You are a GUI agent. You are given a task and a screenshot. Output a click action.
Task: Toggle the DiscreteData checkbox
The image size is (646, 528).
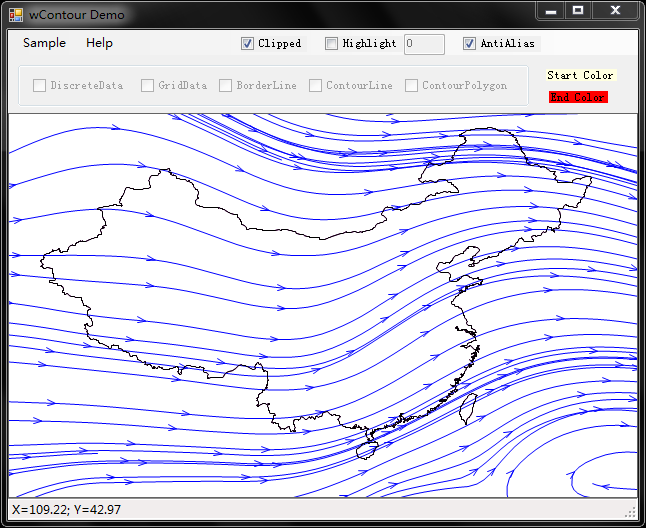tap(40, 86)
